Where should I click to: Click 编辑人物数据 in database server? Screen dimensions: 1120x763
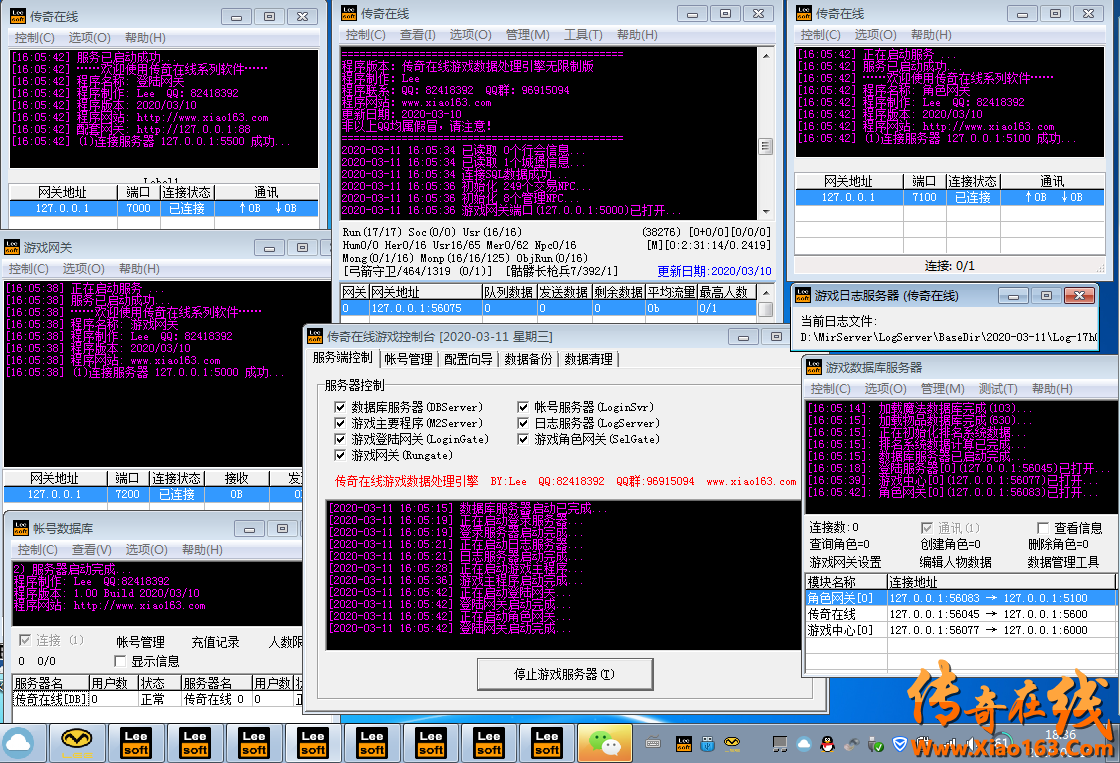tap(955, 562)
